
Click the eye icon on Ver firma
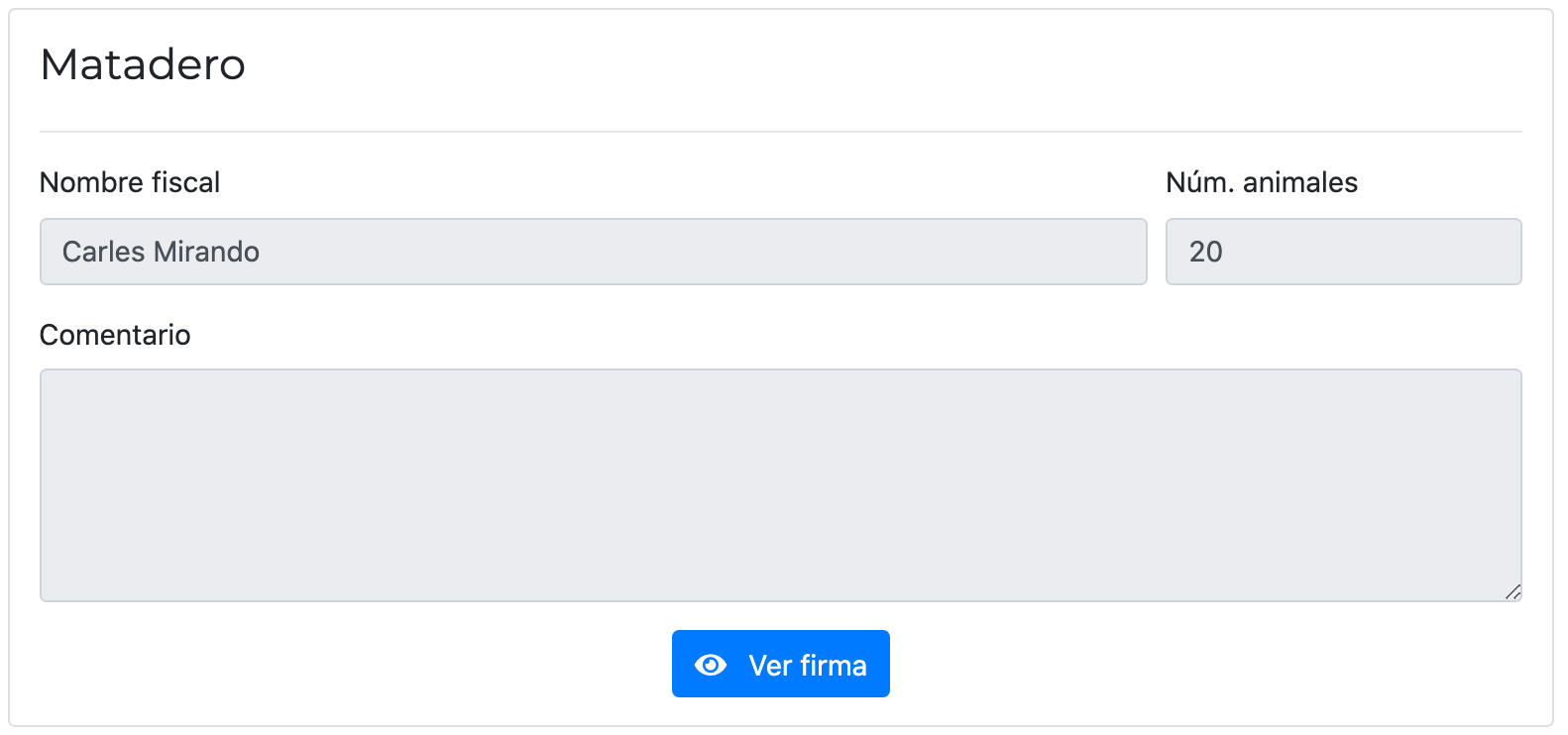(x=711, y=665)
